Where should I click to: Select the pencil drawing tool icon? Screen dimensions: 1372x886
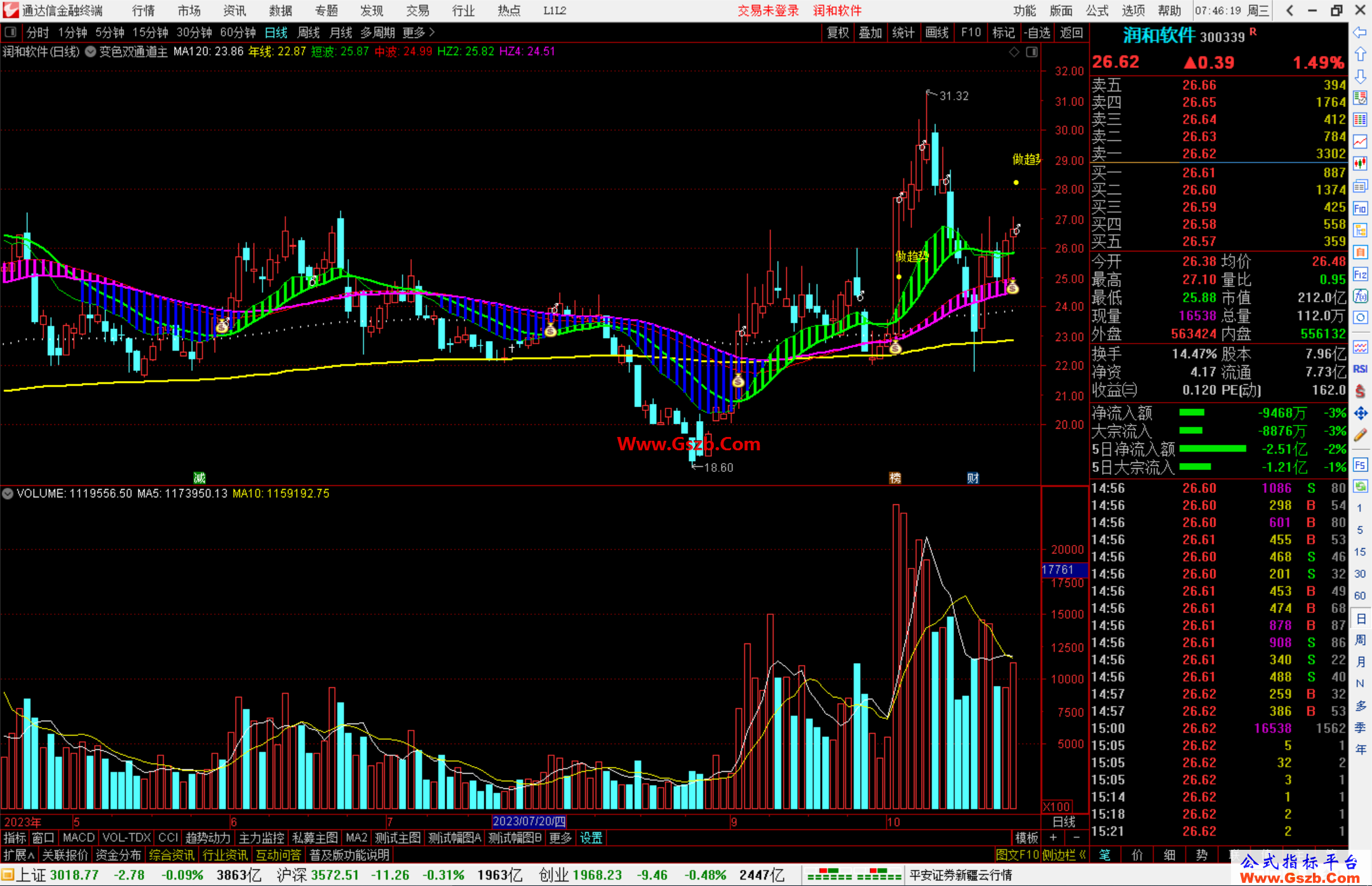[1360, 435]
